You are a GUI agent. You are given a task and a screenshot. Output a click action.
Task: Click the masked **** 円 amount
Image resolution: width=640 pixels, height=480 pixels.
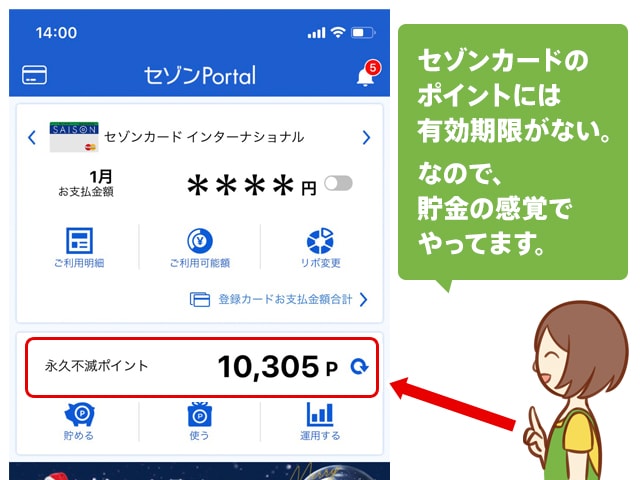pos(252,186)
